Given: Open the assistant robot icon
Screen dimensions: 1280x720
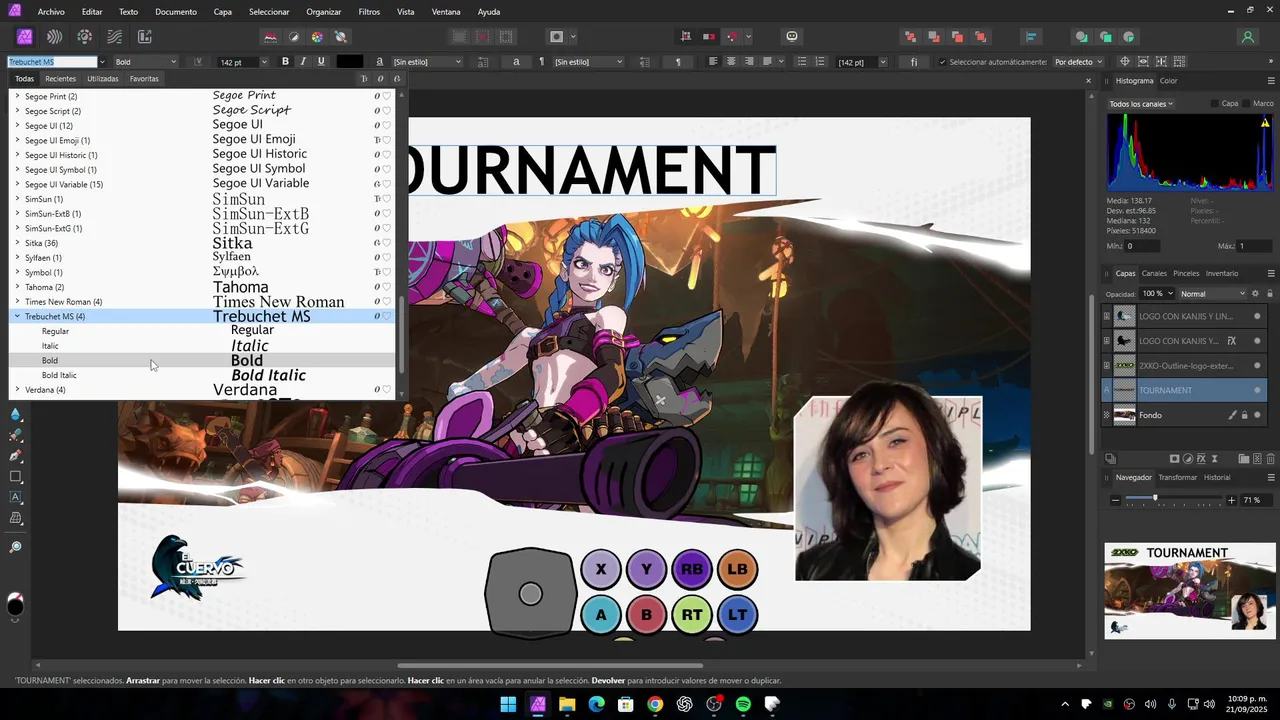Looking at the screenshot, I should click(x=792, y=37).
